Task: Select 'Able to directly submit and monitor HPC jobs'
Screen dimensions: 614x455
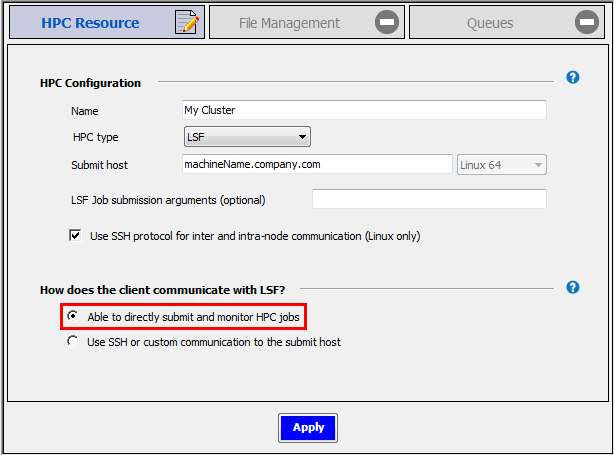Action: (x=72, y=317)
